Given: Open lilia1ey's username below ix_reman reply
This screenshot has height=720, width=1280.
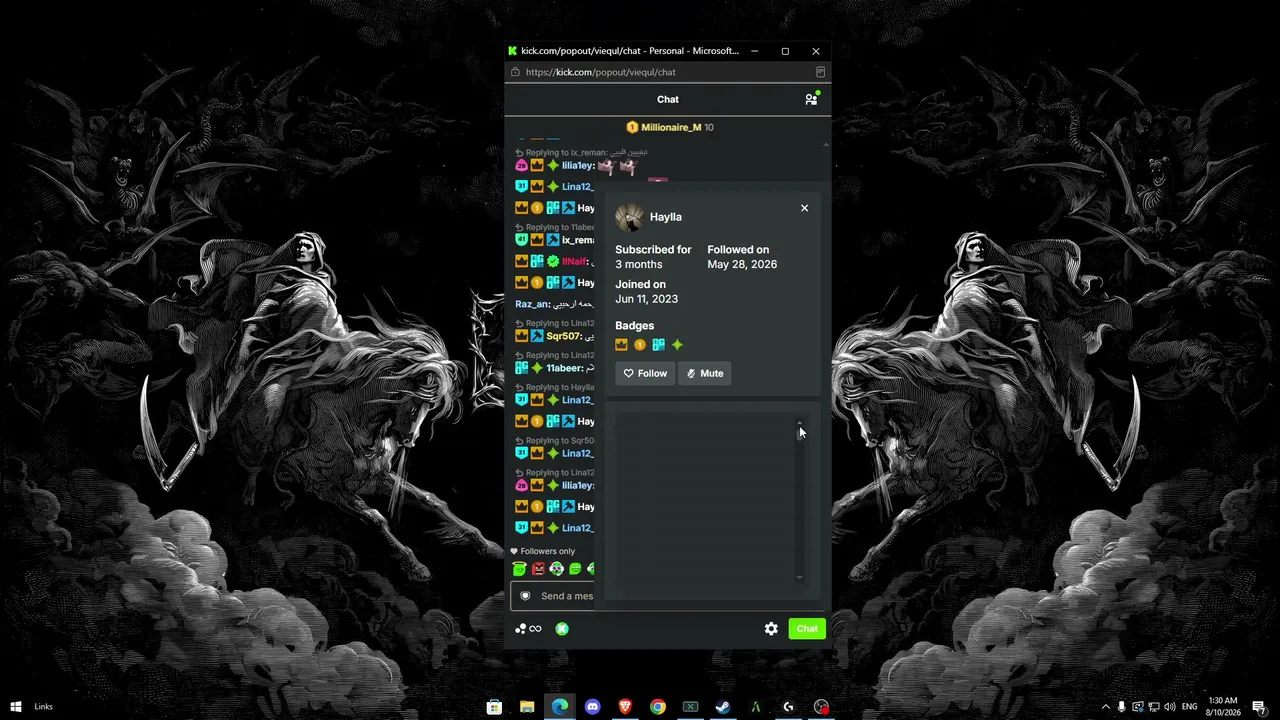Looking at the screenshot, I should click(577, 166).
